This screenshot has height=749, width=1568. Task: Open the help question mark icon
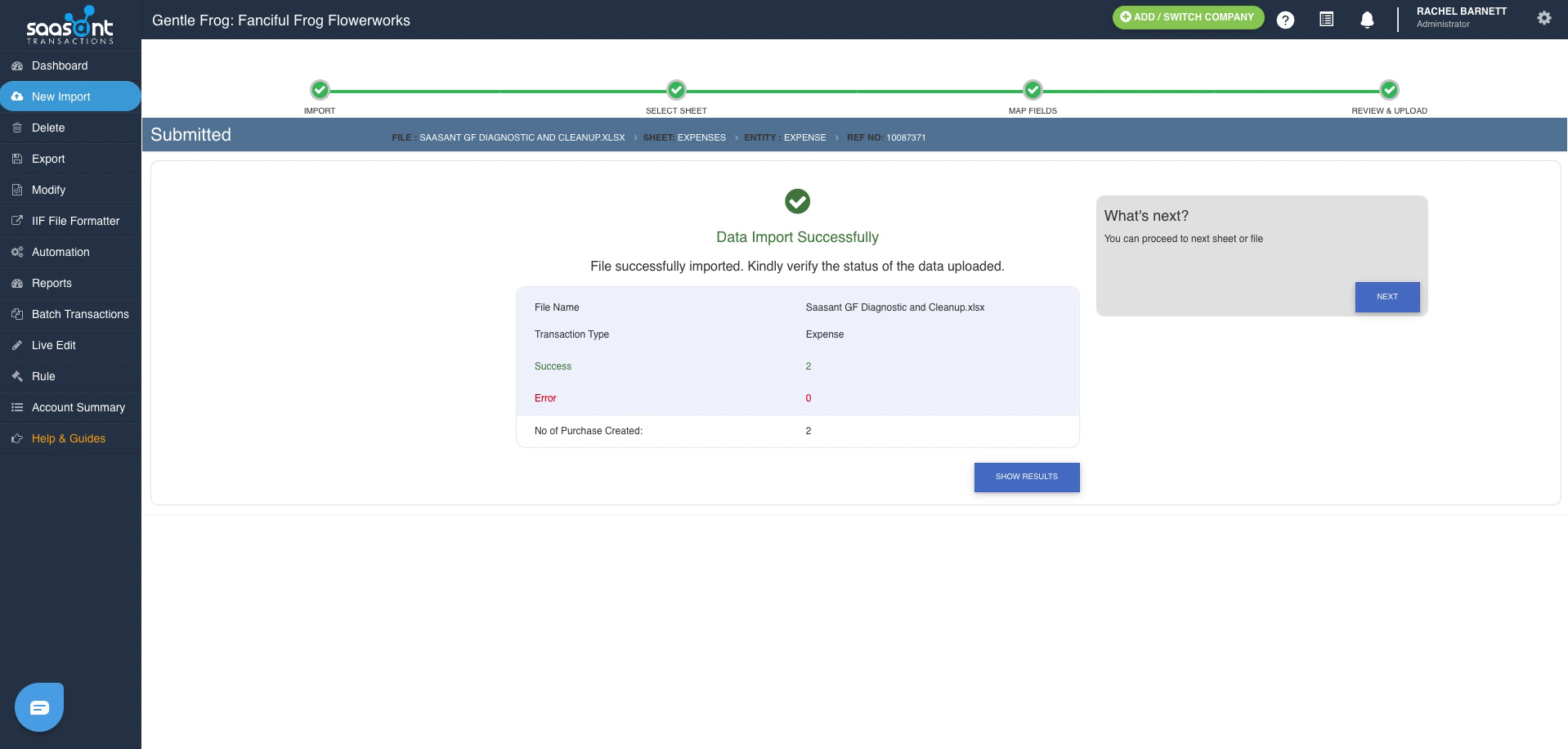[x=1285, y=20]
